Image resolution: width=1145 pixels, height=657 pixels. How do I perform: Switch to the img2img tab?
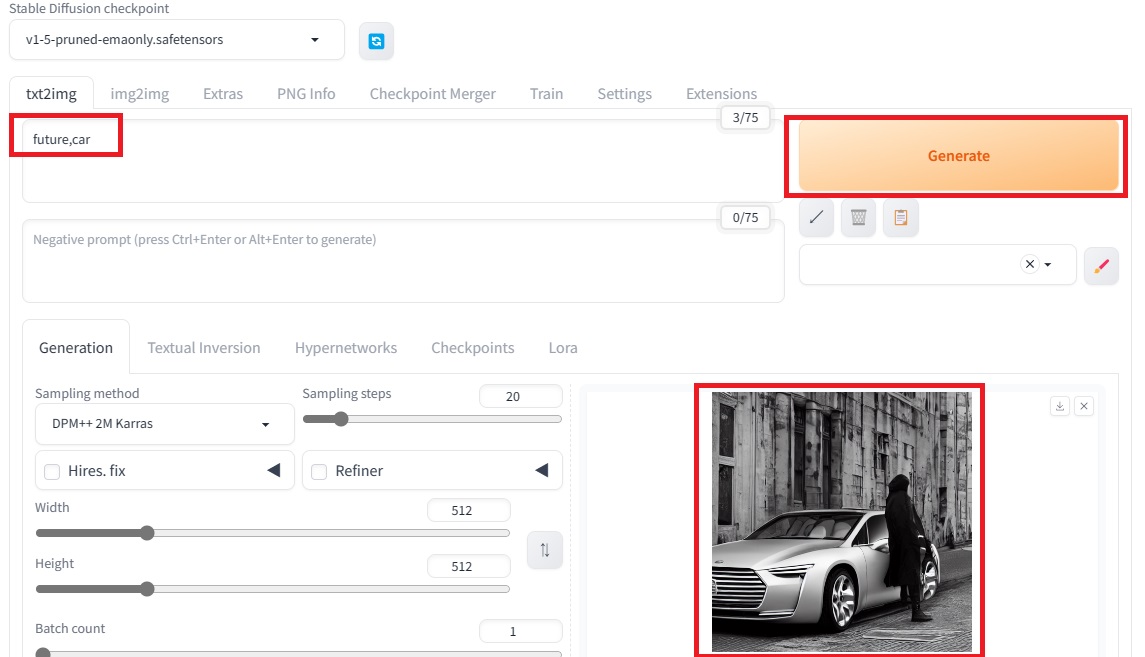139,93
